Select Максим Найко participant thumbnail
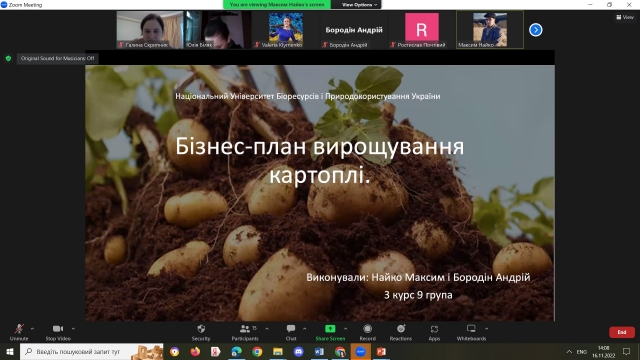 pos(490,30)
